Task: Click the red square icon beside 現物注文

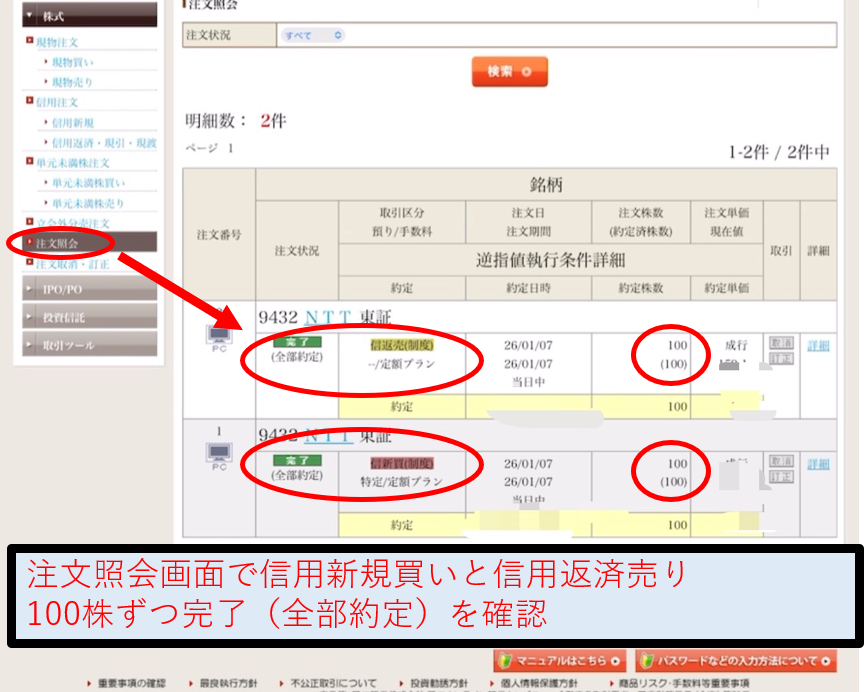Action: [30, 41]
